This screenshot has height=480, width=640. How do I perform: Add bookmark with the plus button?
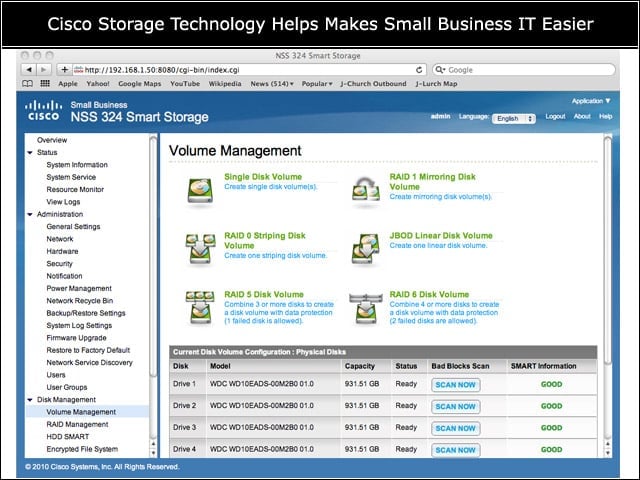pyautogui.click(x=64, y=70)
